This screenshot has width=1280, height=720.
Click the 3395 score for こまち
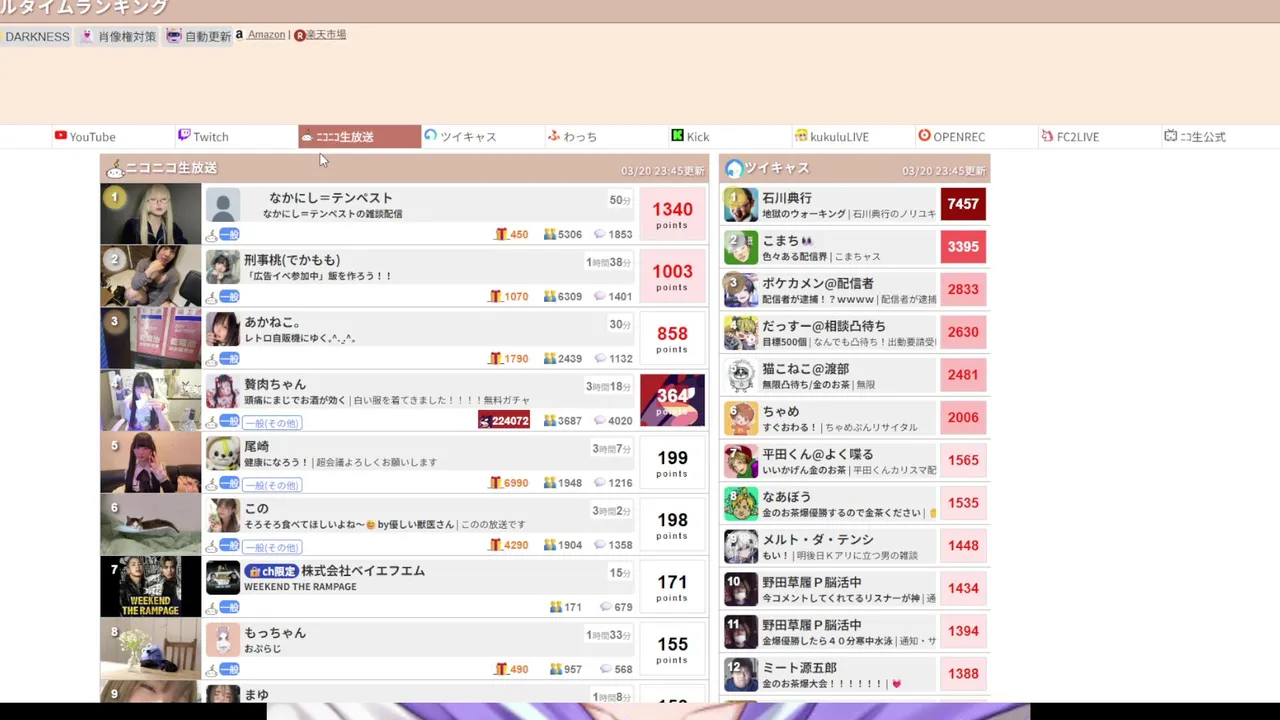pyautogui.click(x=963, y=247)
